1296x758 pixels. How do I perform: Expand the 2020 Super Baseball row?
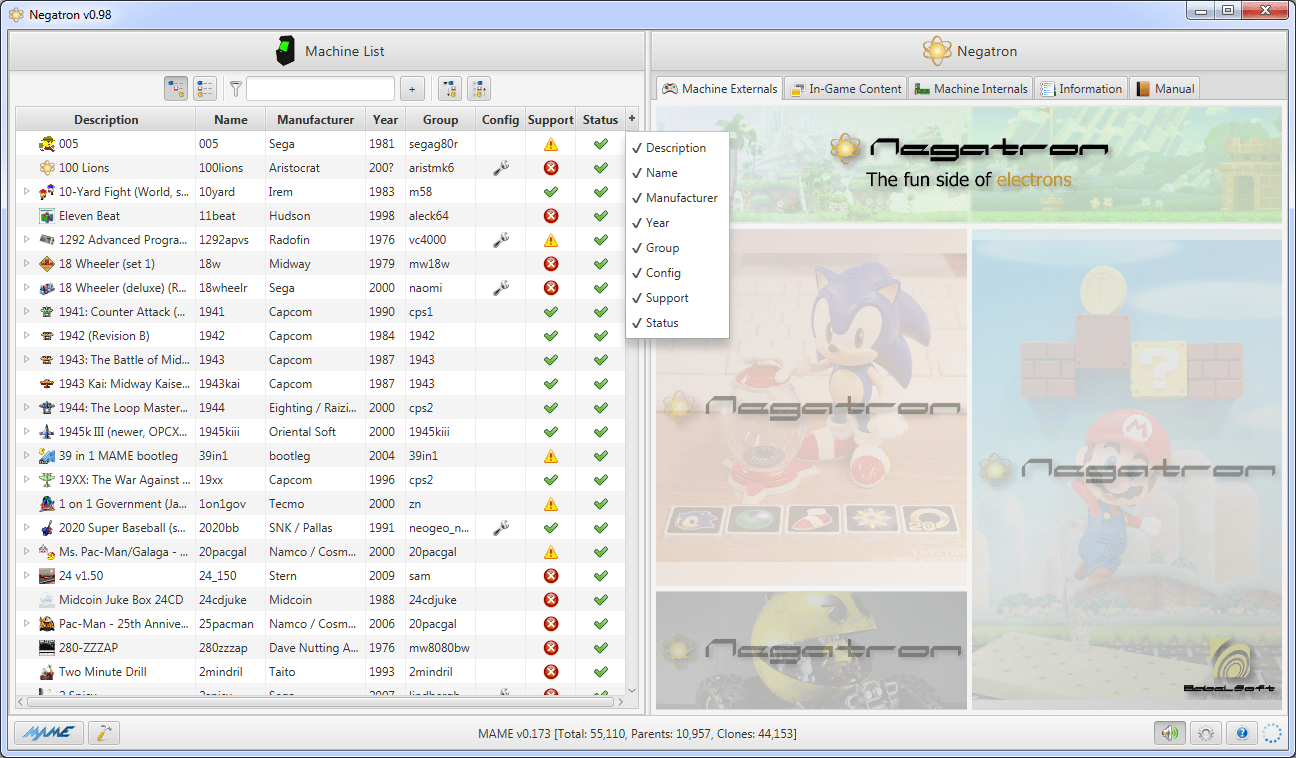[27, 528]
